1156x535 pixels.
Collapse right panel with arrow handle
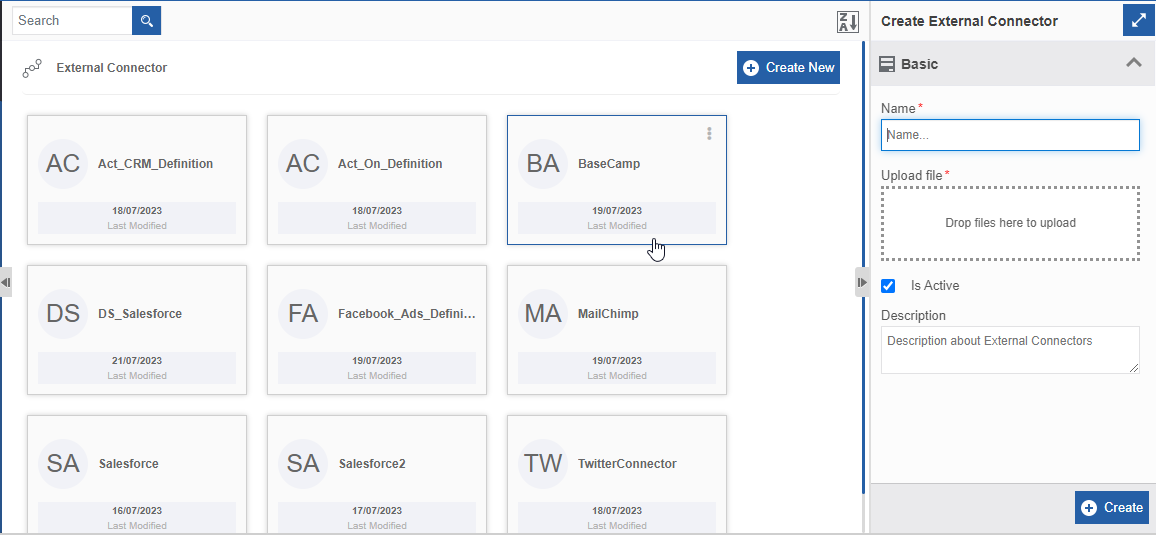[x=862, y=282]
